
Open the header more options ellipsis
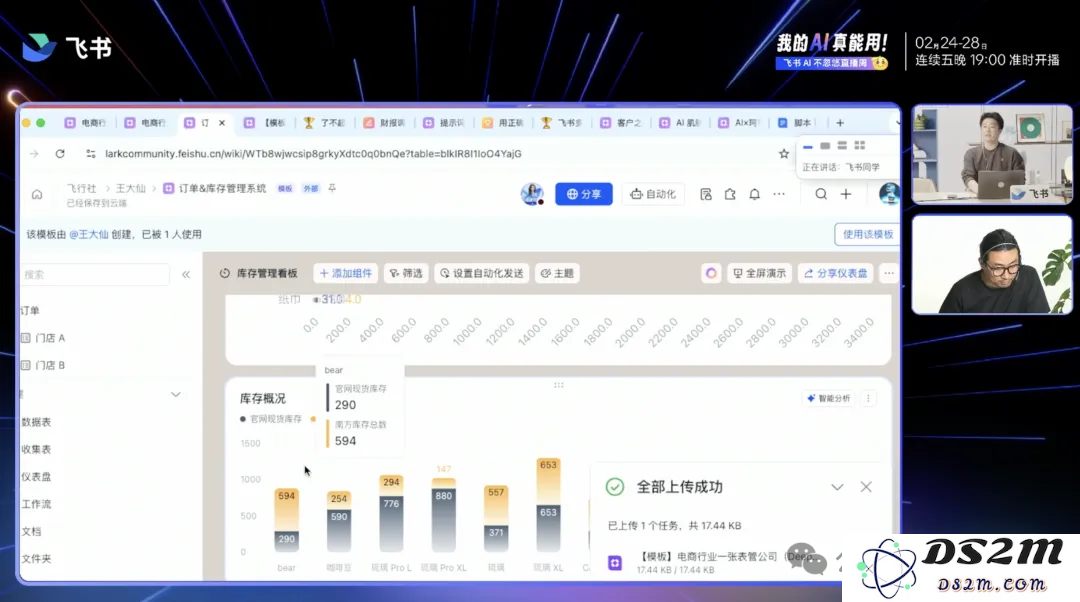pyautogui.click(x=779, y=194)
